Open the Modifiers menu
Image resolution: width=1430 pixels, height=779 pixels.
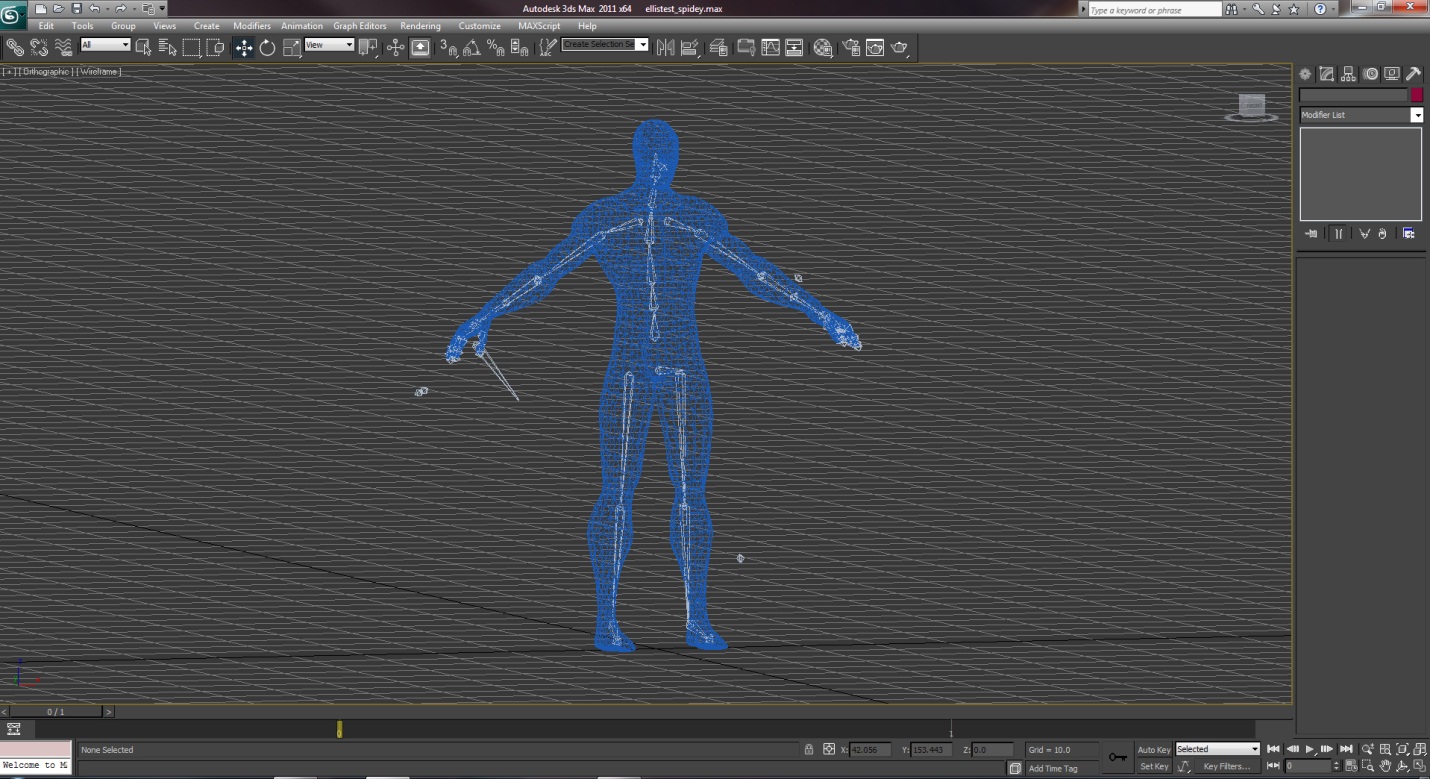[251, 26]
